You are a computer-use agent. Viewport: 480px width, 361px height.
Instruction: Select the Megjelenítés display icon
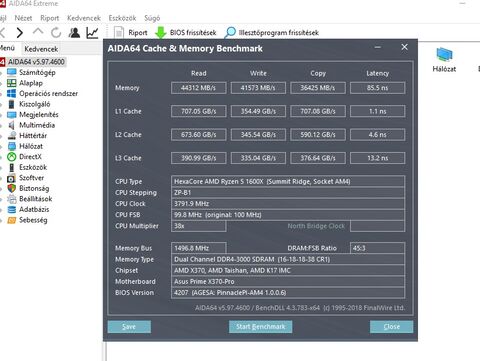click(12, 115)
